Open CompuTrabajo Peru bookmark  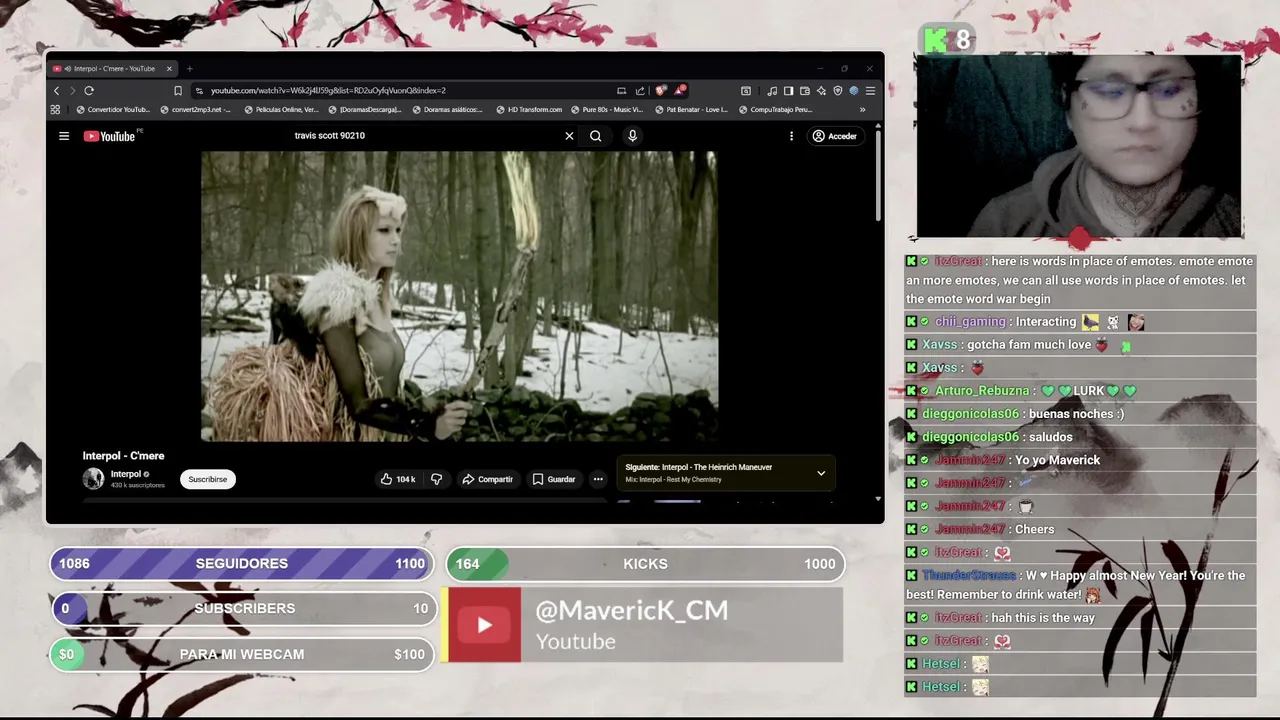click(775, 110)
